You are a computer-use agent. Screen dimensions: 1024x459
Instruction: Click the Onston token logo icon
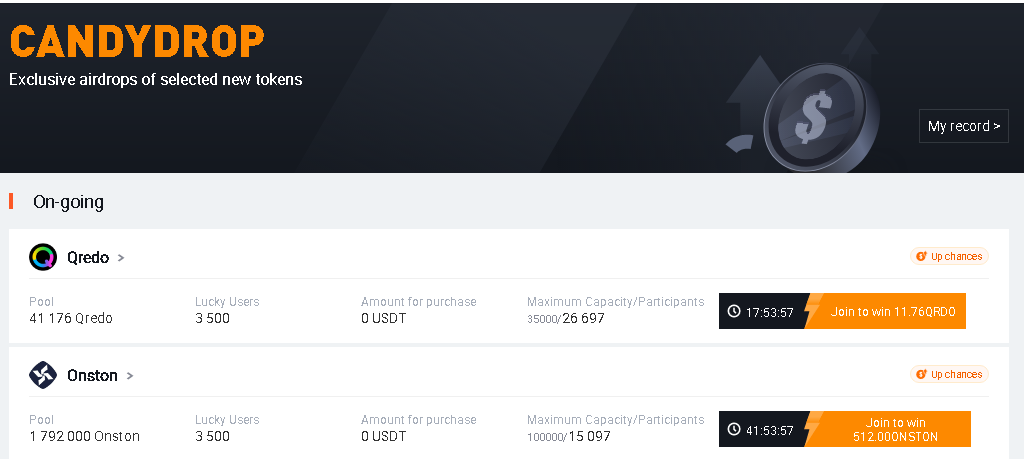tap(43, 375)
